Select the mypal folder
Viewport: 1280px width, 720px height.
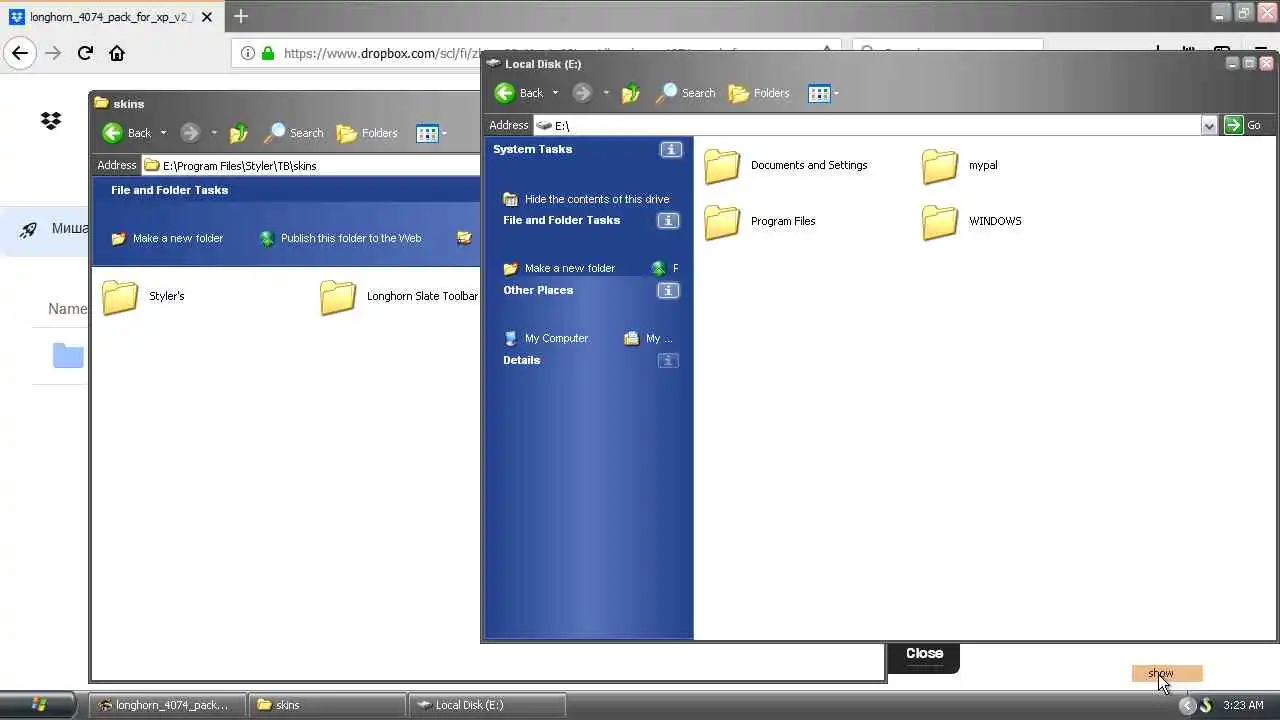960,166
